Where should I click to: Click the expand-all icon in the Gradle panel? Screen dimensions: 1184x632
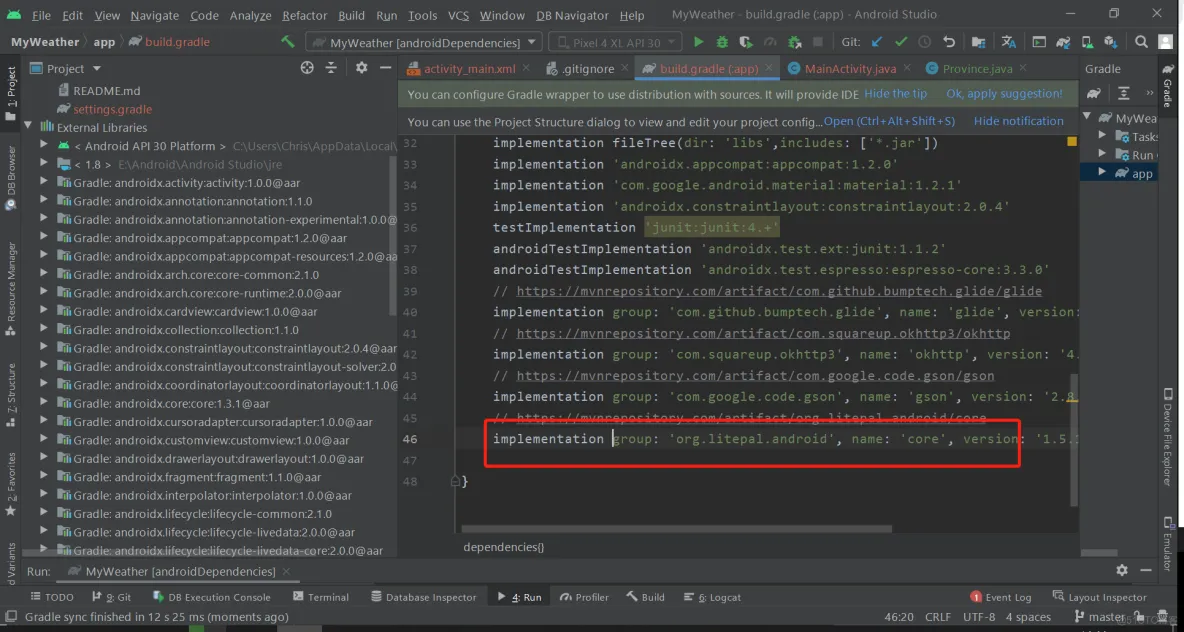1124,94
